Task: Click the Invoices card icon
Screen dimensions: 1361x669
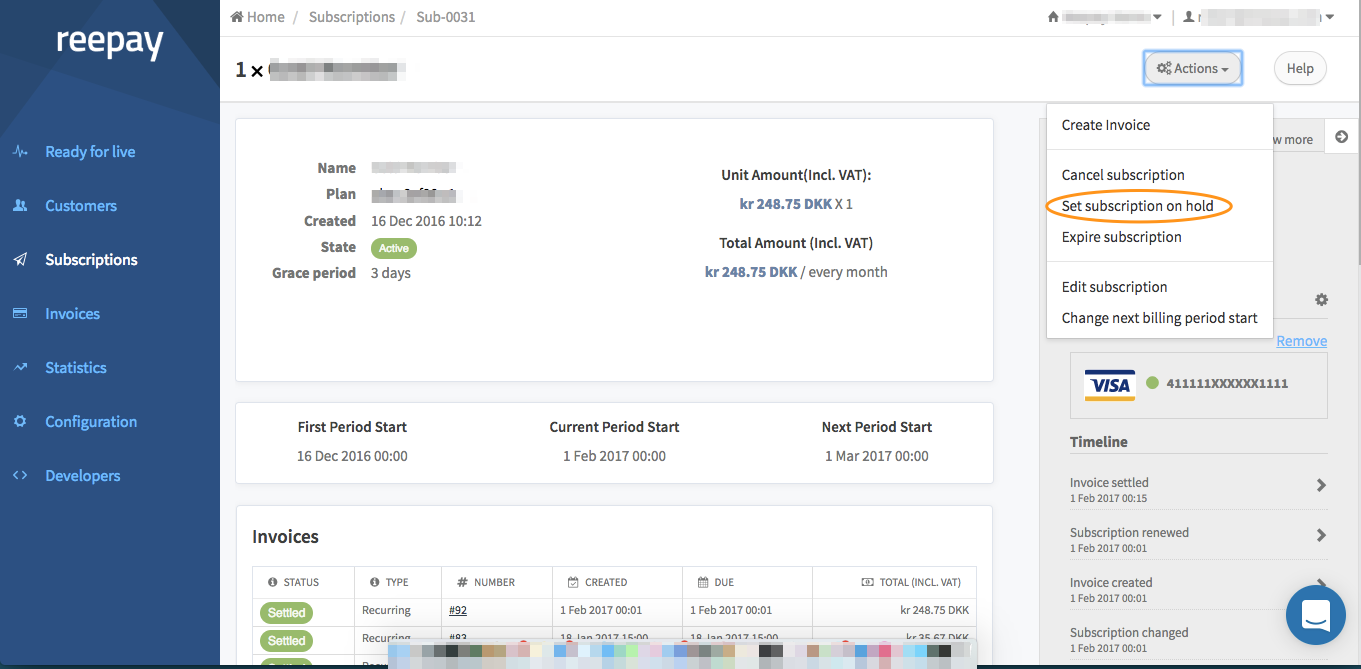Action: click(20, 314)
